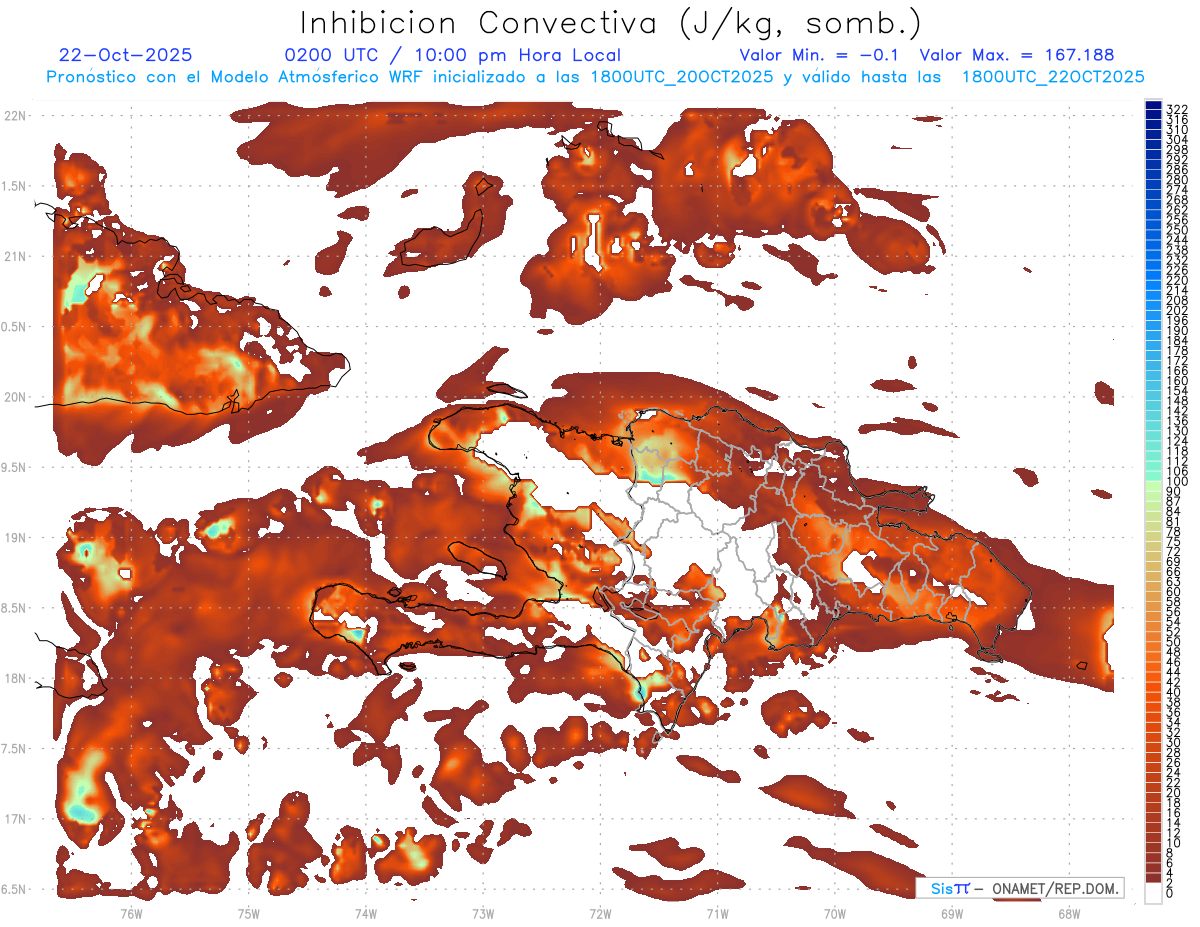
Task: Click the 69W longitude label
Action: point(952,913)
